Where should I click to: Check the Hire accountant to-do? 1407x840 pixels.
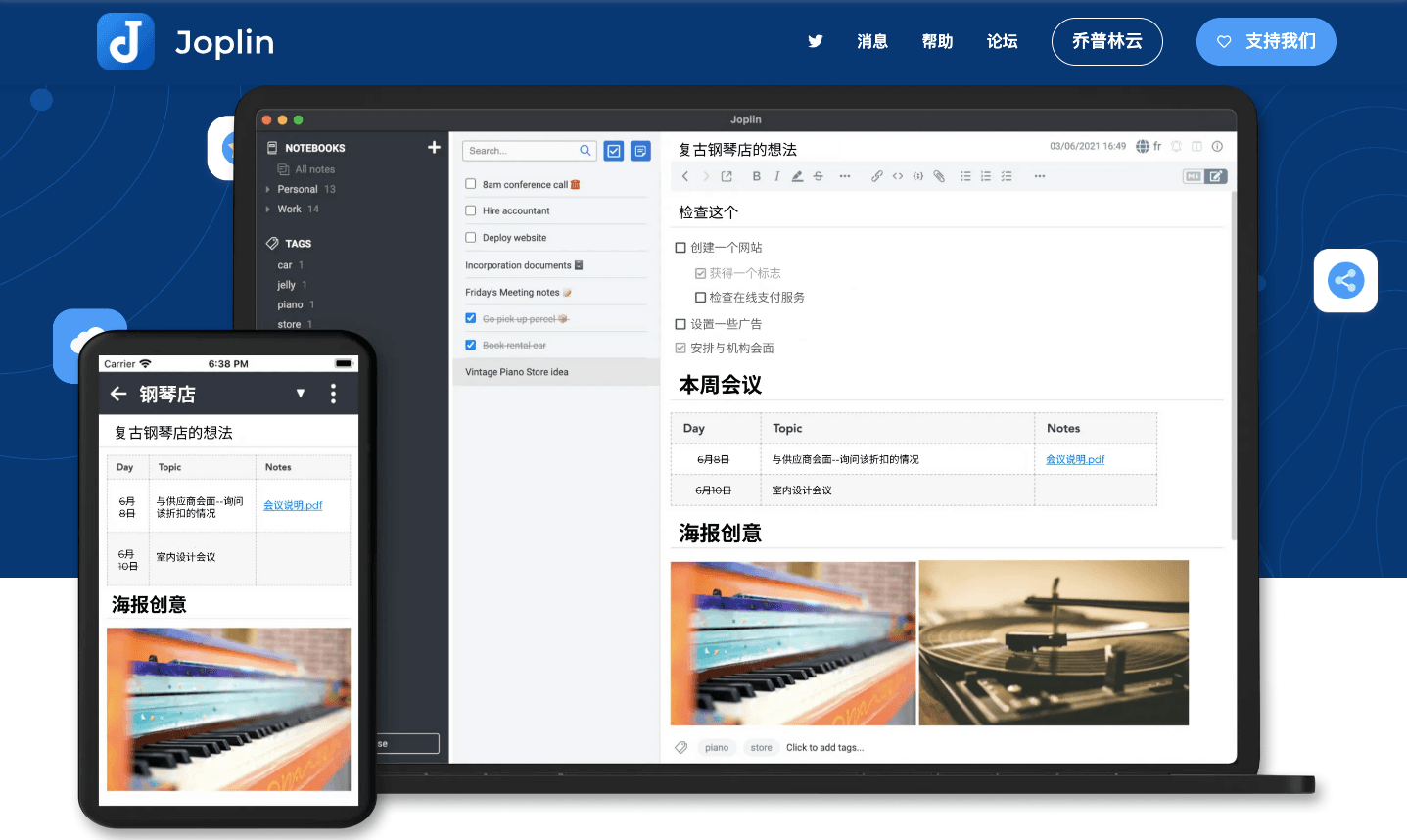pyautogui.click(x=471, y=210)
